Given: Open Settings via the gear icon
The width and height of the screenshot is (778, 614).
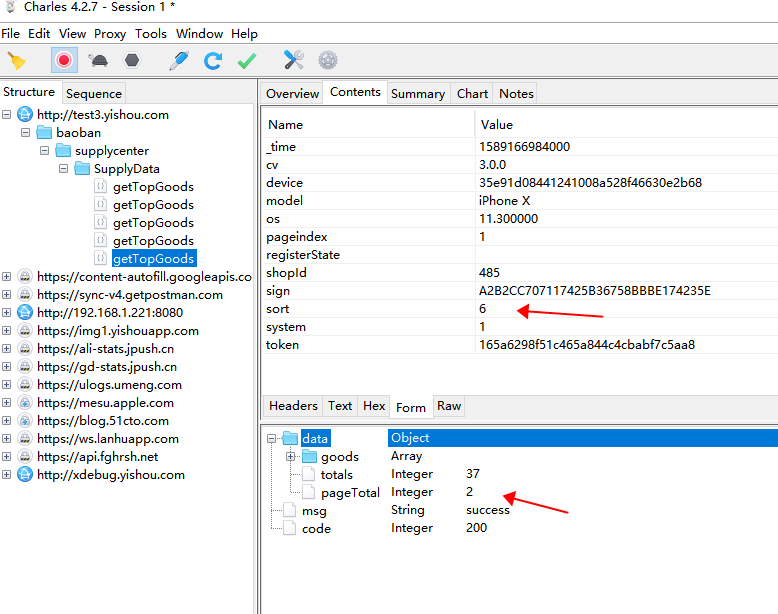Looking at the screenshot, I should (328, 61).
